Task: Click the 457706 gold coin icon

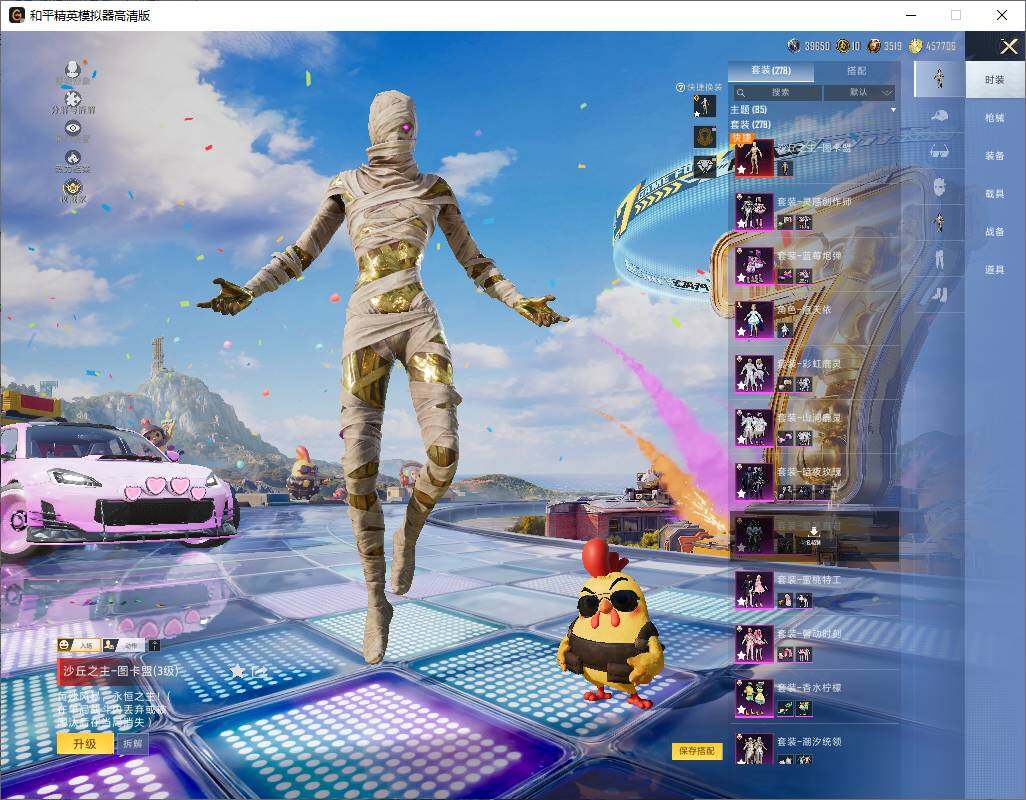Action: pos(915,45)
